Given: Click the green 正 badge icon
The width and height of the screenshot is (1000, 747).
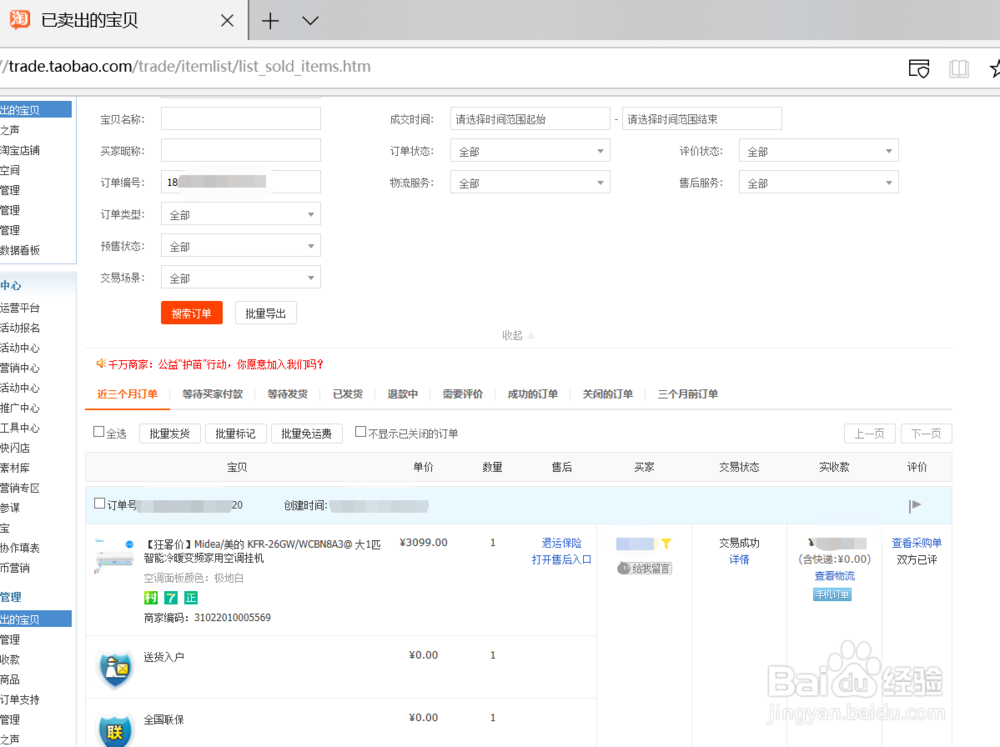Looking at the screenshot, I should click(191, 598).
